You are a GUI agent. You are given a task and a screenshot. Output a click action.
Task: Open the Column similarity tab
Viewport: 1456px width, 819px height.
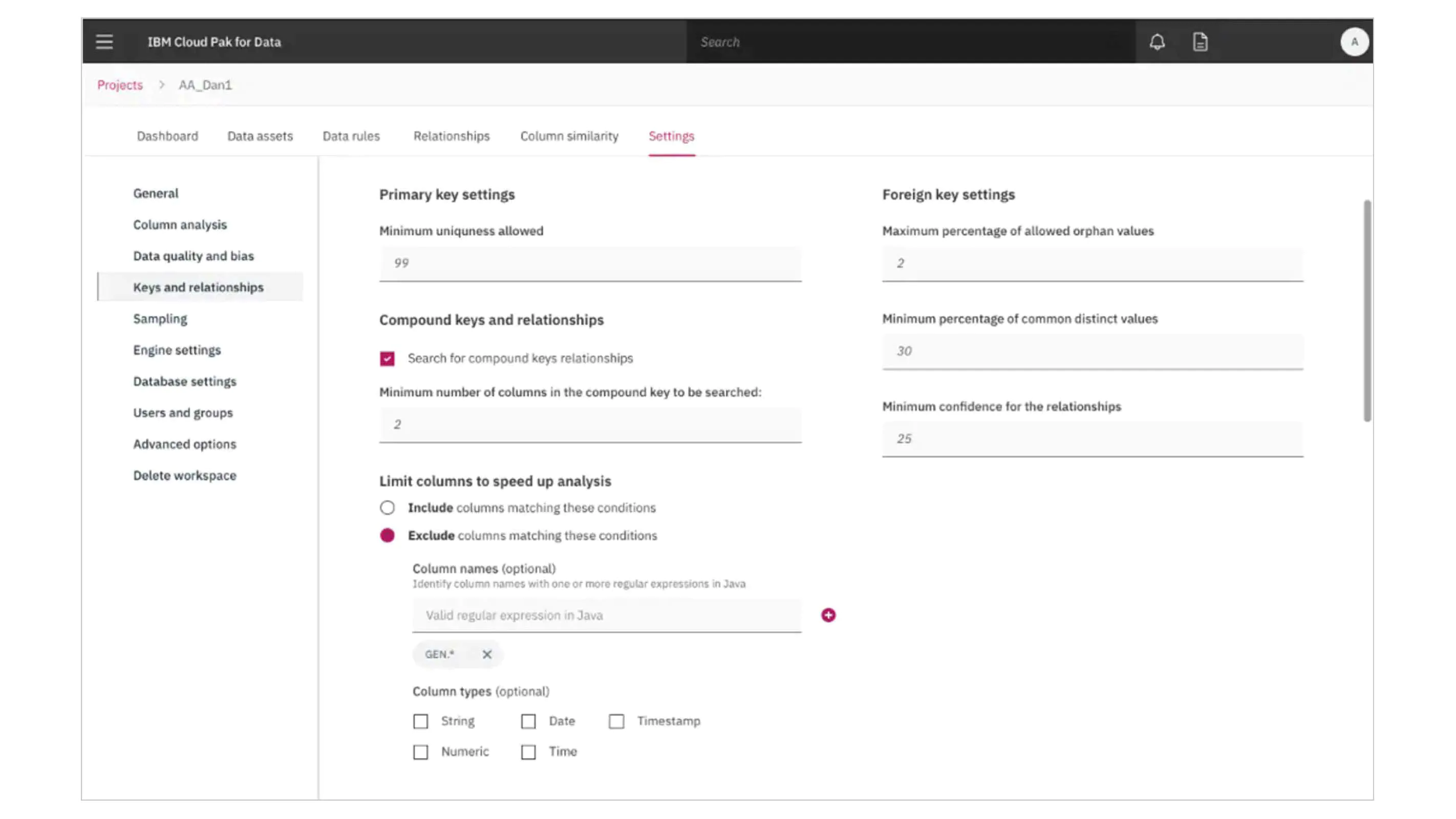pyautogui.click(x=569, y=136)
